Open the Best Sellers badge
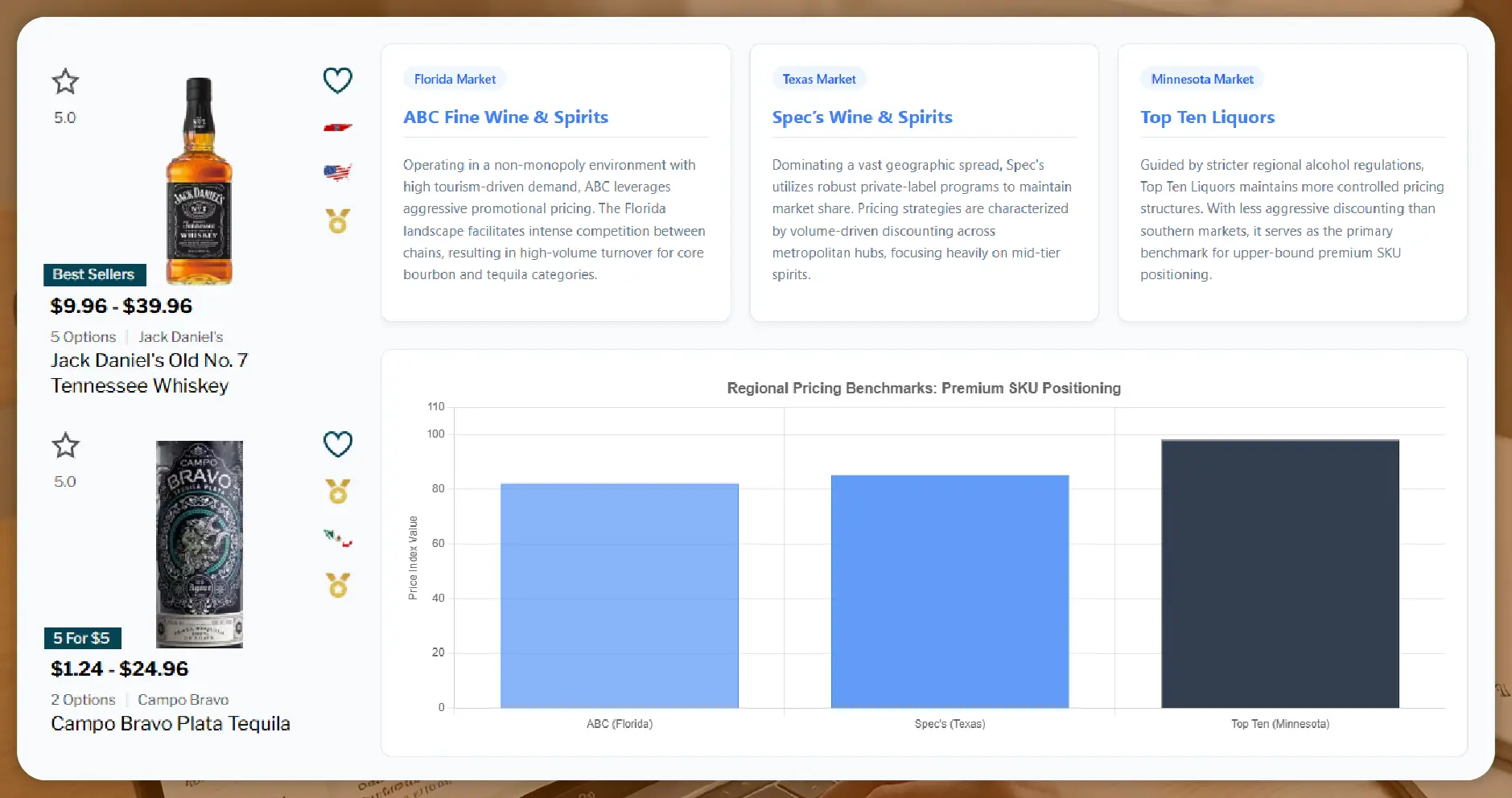The height and width of the screenshot is (798, 1512). pyautogui.click(x=94, y=274)
